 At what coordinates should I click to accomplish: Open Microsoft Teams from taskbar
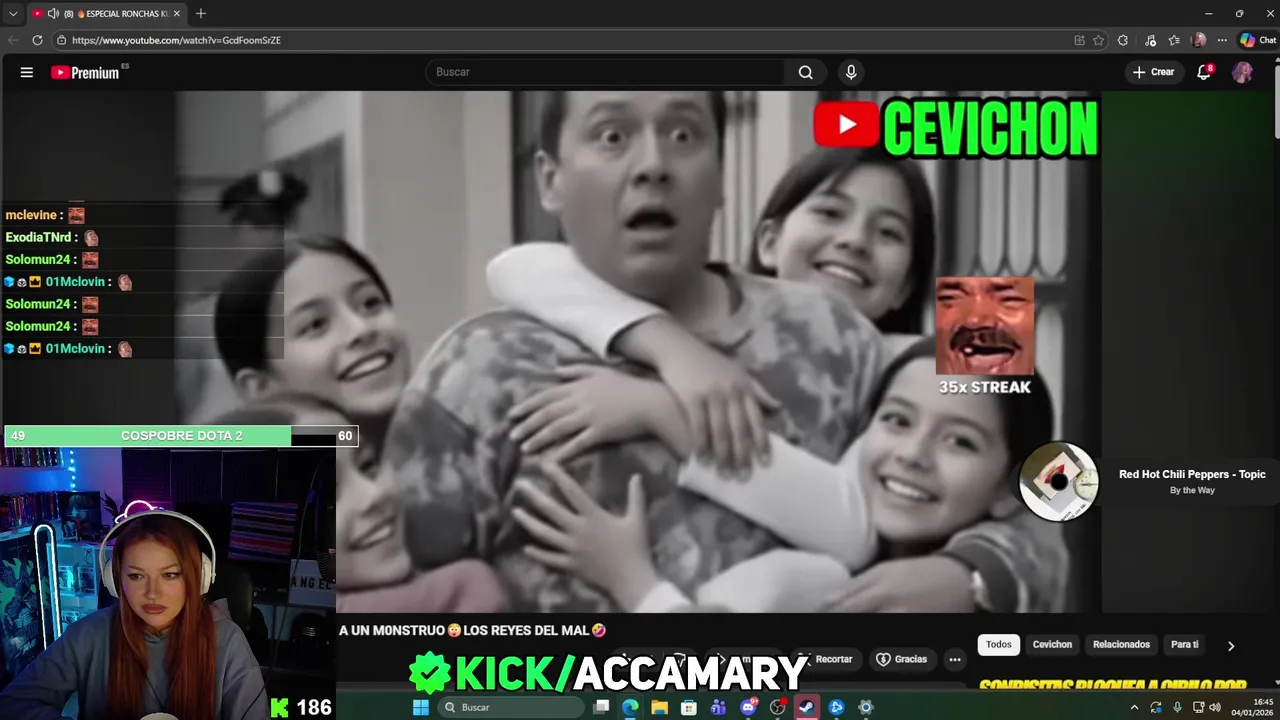(718, 707)
